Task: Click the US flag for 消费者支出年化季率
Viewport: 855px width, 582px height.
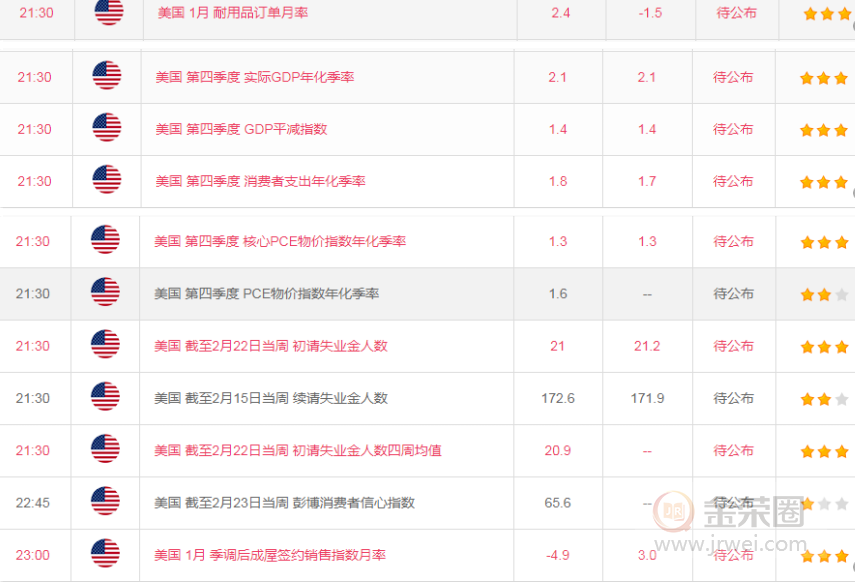Action: point(107,181)
